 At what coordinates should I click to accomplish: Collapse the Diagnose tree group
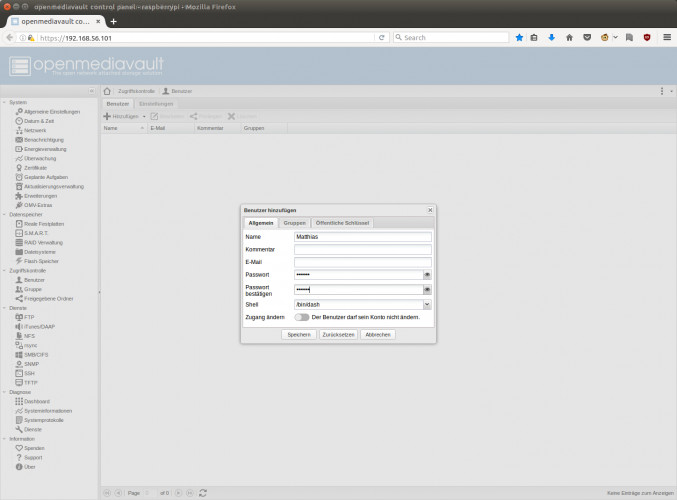[x=4, y=392]
